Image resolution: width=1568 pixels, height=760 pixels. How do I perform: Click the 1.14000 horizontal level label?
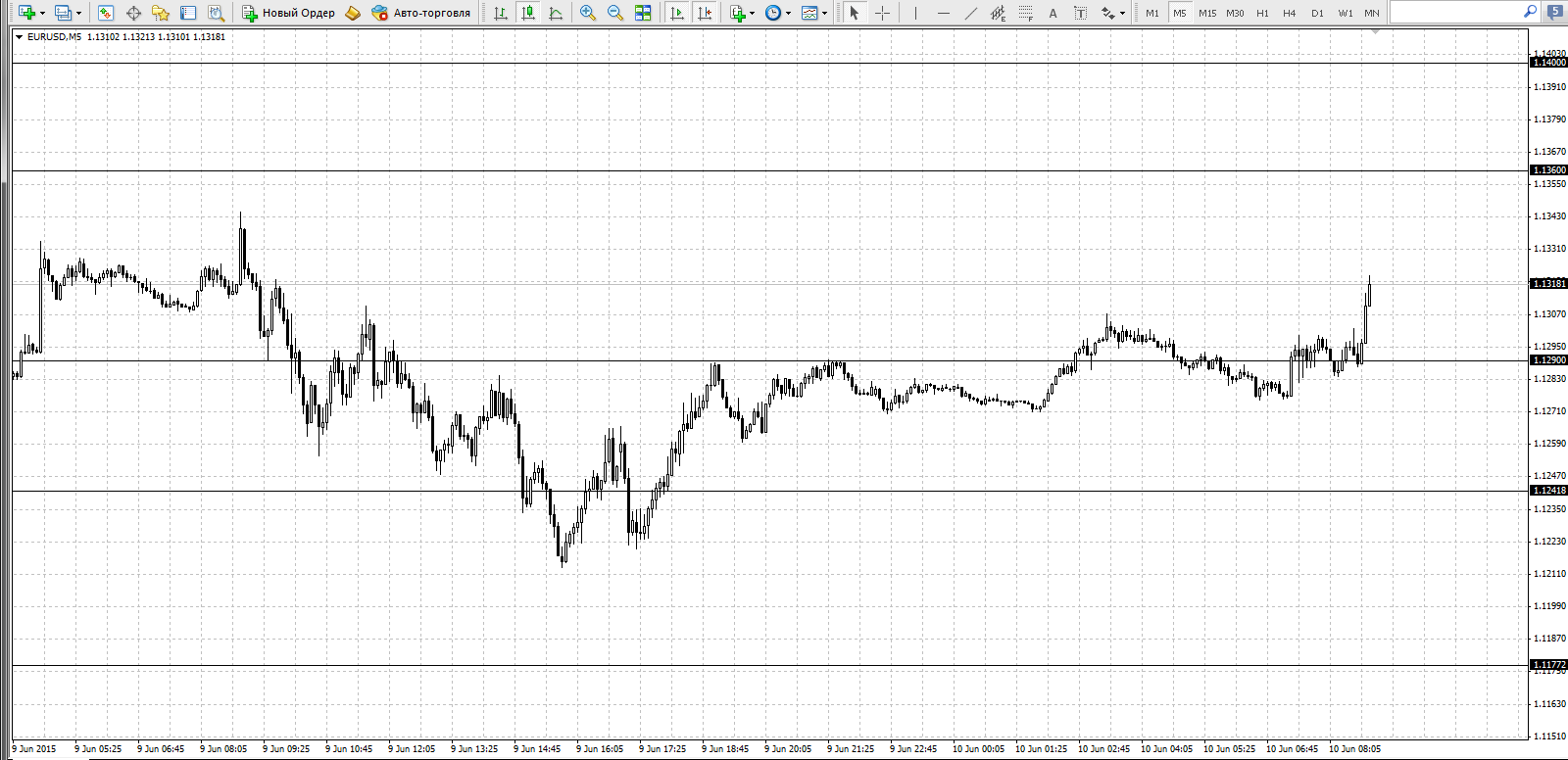pyautogui.click(x=1548, y=63)
